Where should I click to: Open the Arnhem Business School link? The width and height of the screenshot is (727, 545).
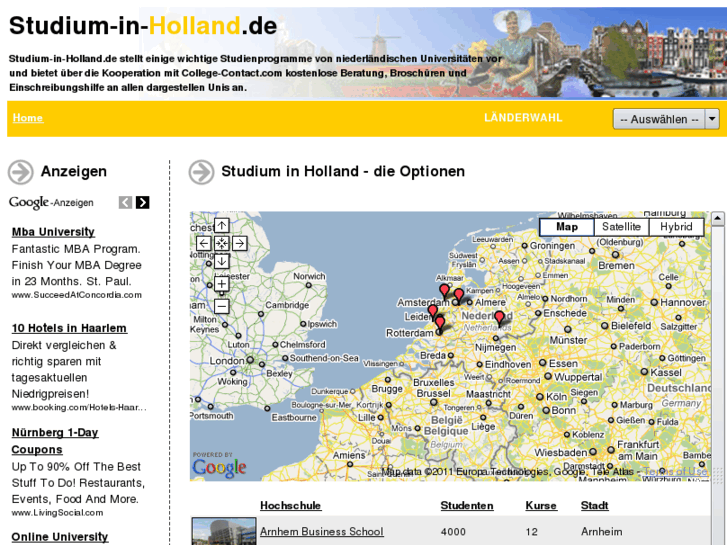click(322, 532)
